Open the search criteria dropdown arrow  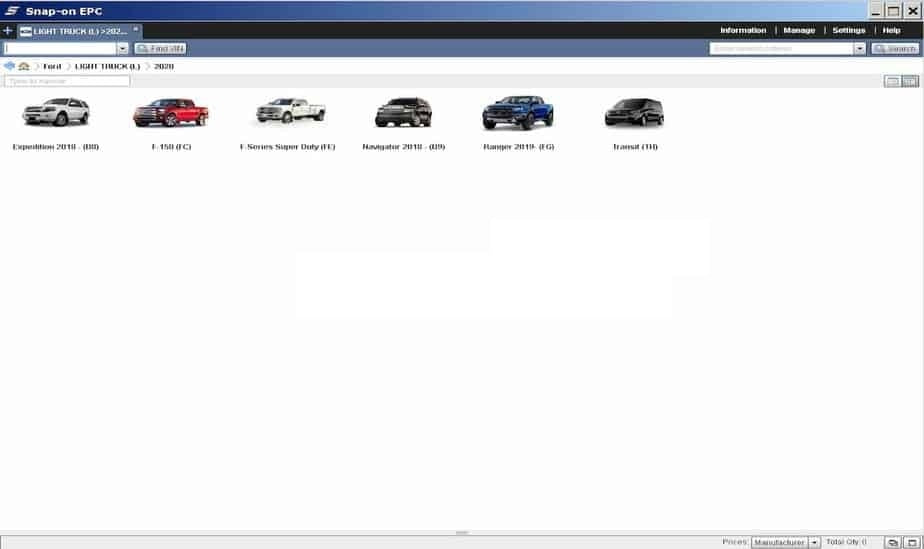[x=859, y=48]
